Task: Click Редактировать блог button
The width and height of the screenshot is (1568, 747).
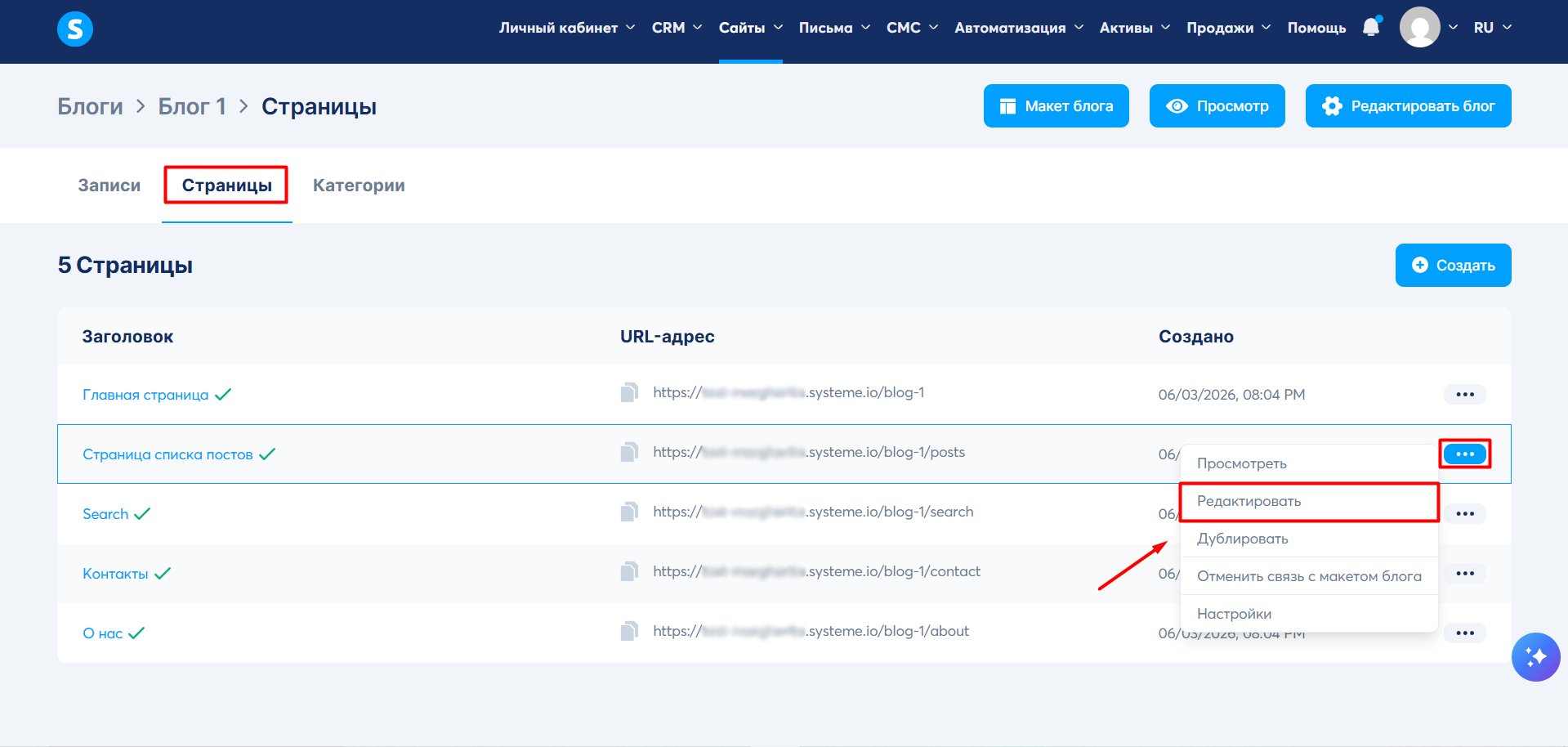Action: tap(1409, 106)
